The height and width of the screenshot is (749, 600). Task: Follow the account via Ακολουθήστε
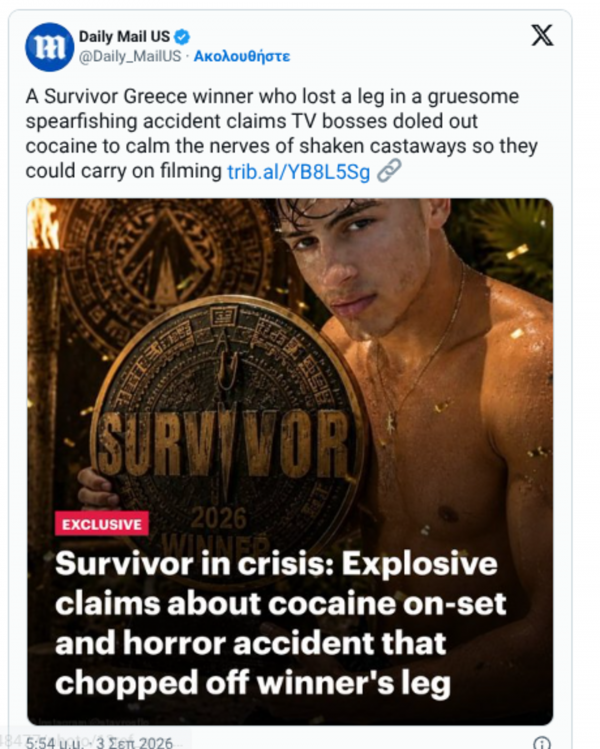pyautogui.click(x=242, y=56)
